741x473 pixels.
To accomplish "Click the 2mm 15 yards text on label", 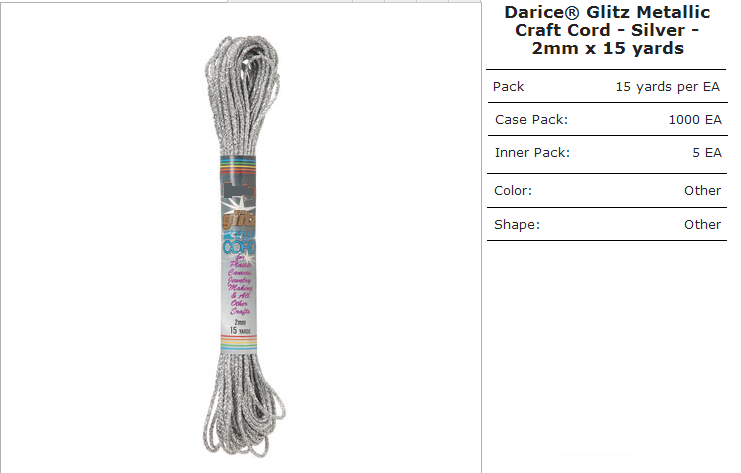I will pyautogui.click(x=240, y=327).
